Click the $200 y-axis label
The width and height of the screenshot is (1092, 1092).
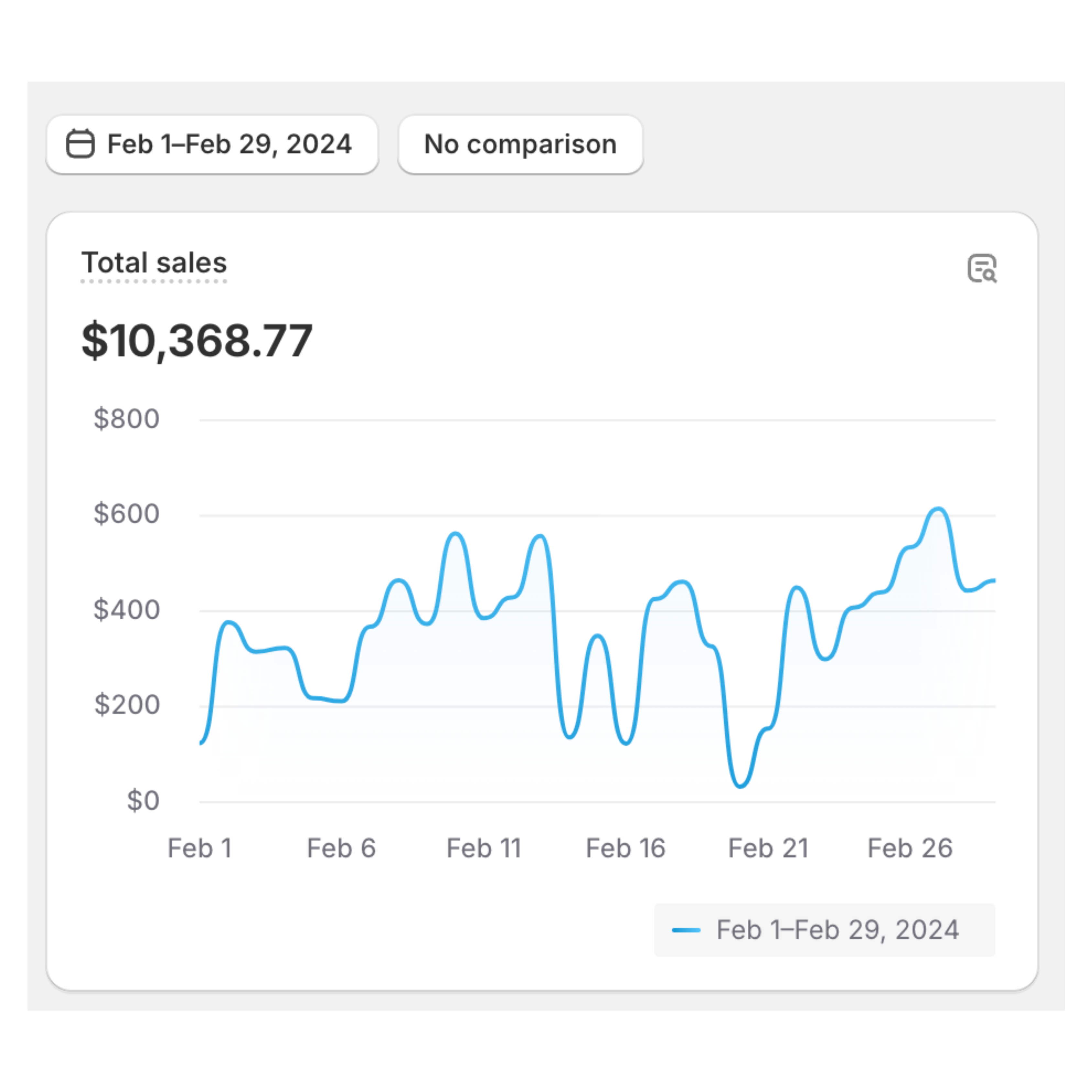(127, 705)
